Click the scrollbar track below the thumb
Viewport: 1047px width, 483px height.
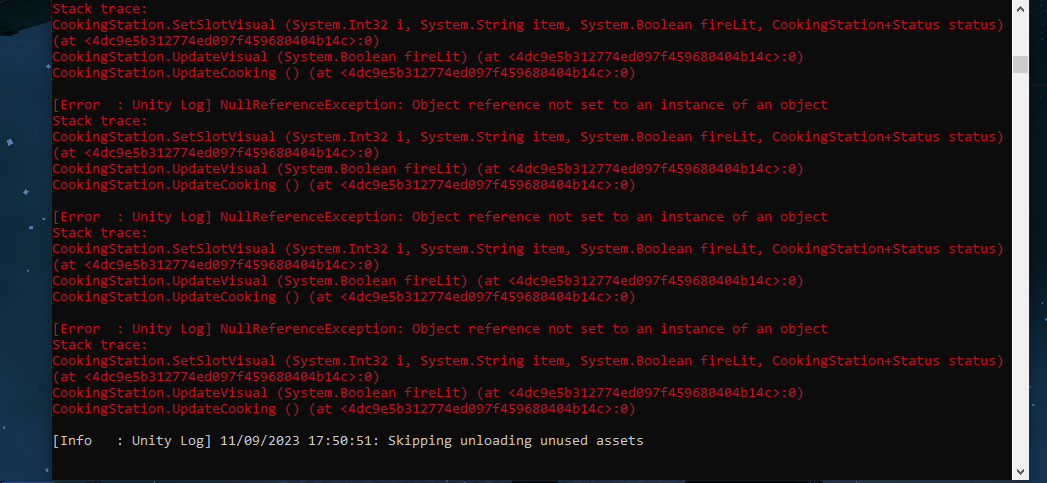tap(1020, 267)
